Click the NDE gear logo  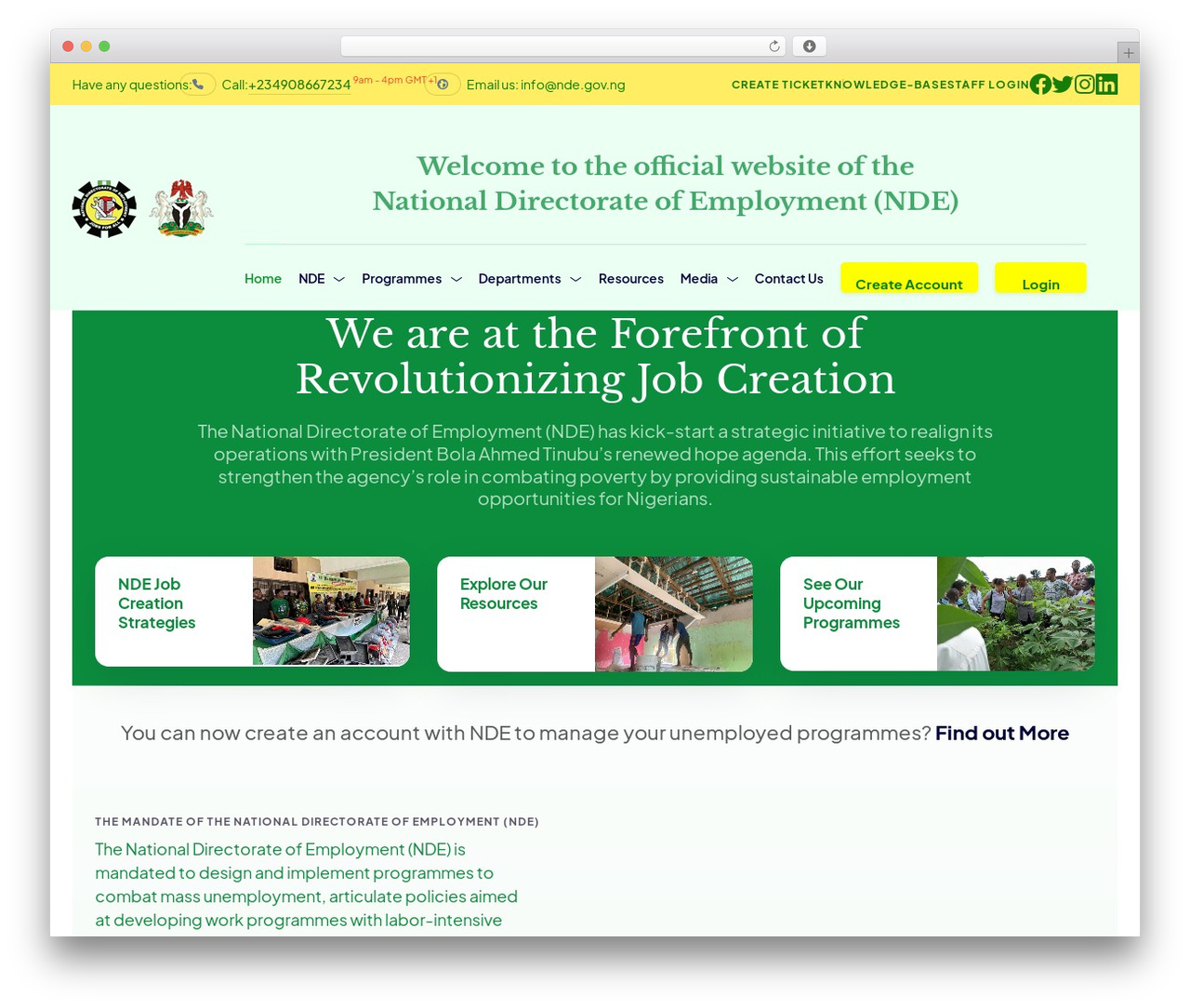[104, 208]
